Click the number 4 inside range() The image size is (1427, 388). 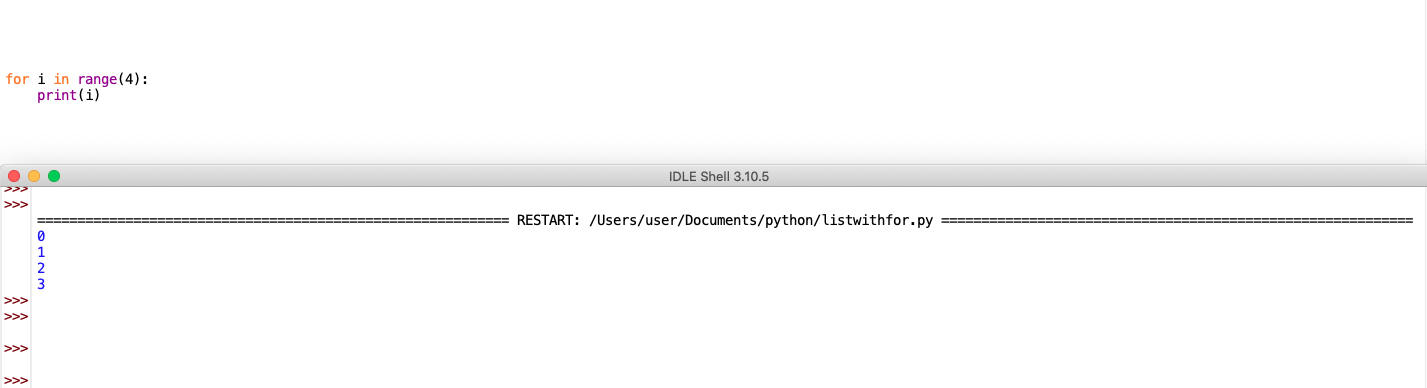pyautogui.click(x=130, y=79)
